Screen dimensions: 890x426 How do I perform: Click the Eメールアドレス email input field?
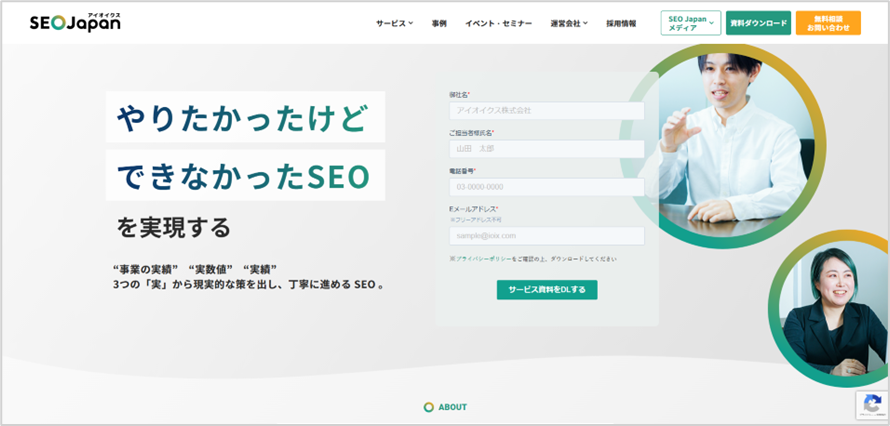coord(546,236)
